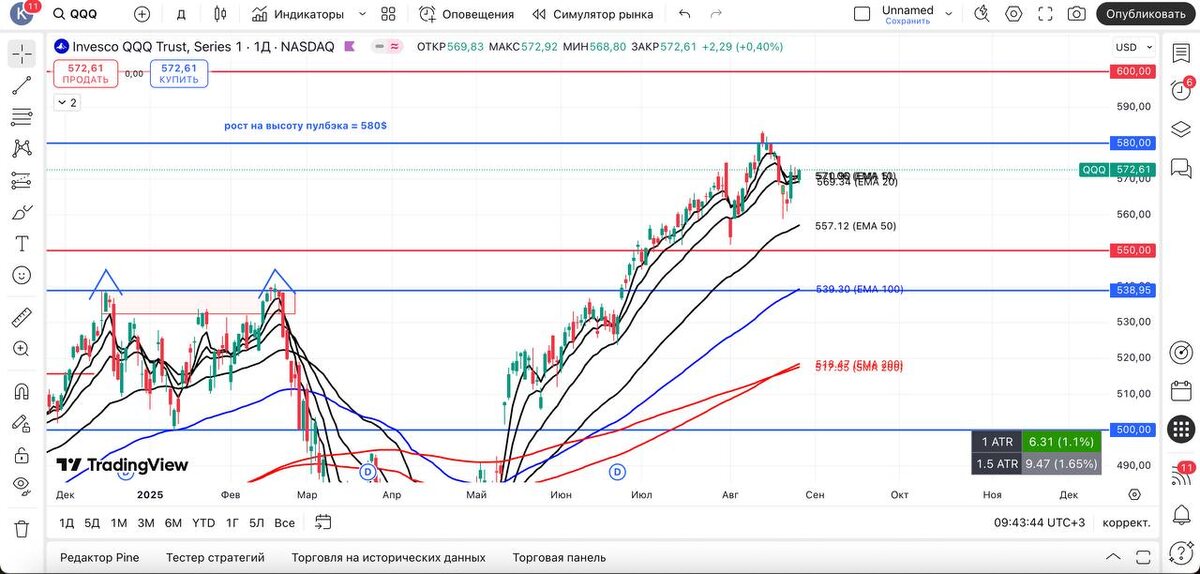Open timezone menu 09:43:44 UTC+3
This screenshot has height=574, width=1200.
click(1039, 523)
